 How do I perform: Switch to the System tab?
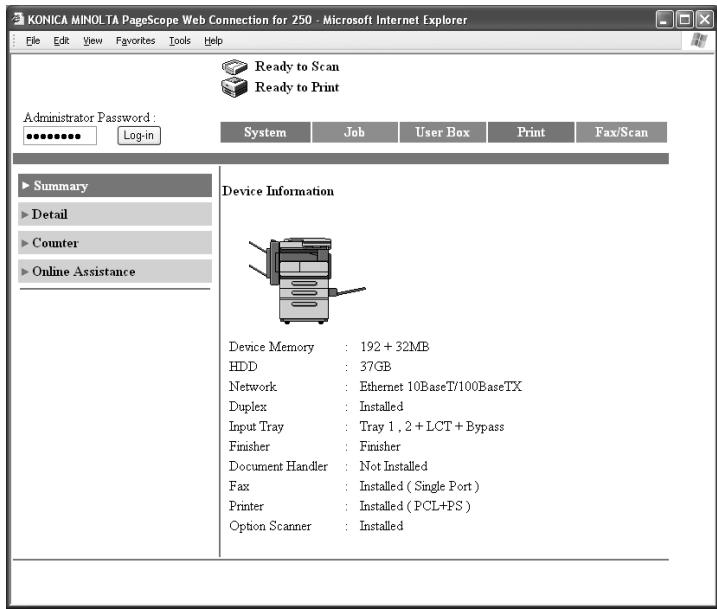tap(265, 132)
